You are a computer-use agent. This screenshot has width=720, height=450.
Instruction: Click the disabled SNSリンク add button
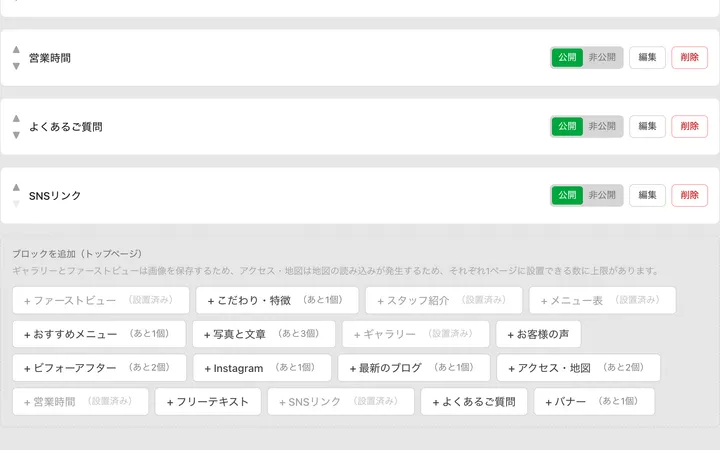click(x=341, y=402)
